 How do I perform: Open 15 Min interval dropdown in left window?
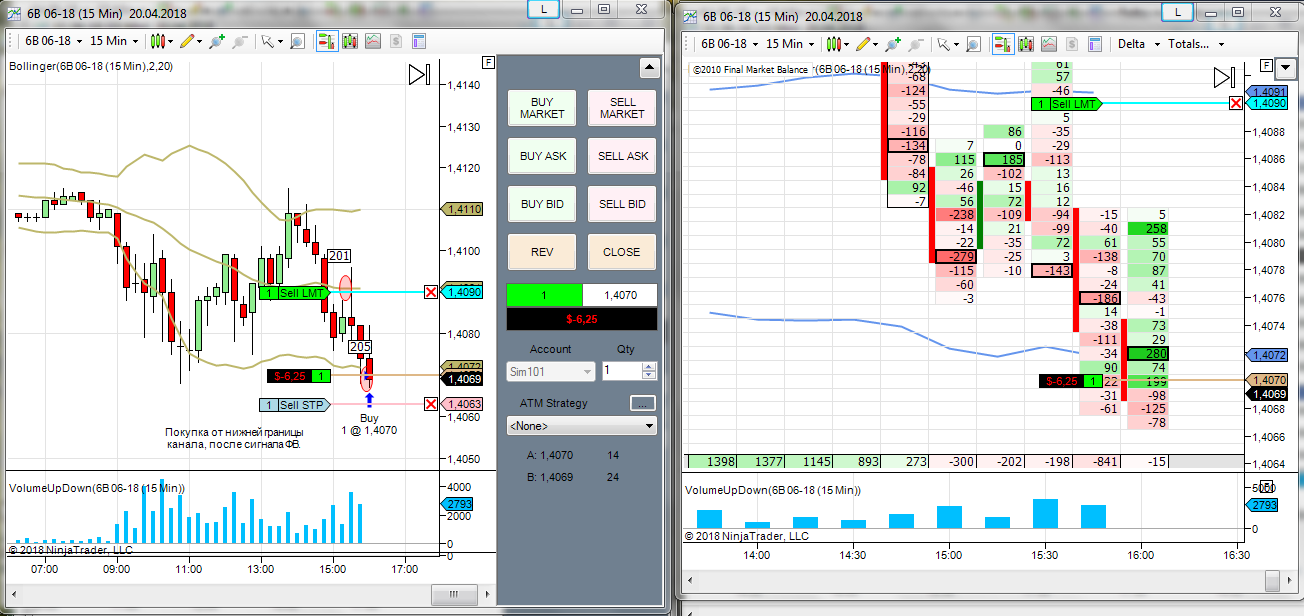pos(114,41)
